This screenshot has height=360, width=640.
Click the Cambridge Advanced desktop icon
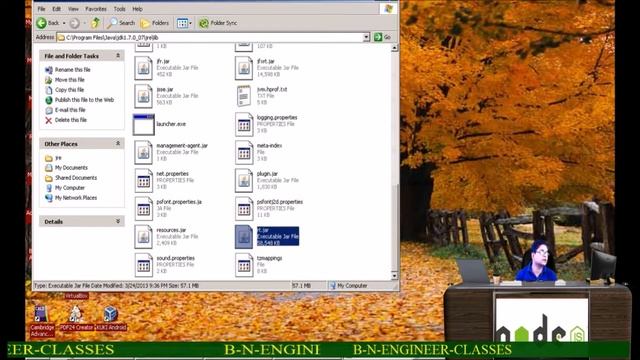pyautogui.click(x=41, y=321)
